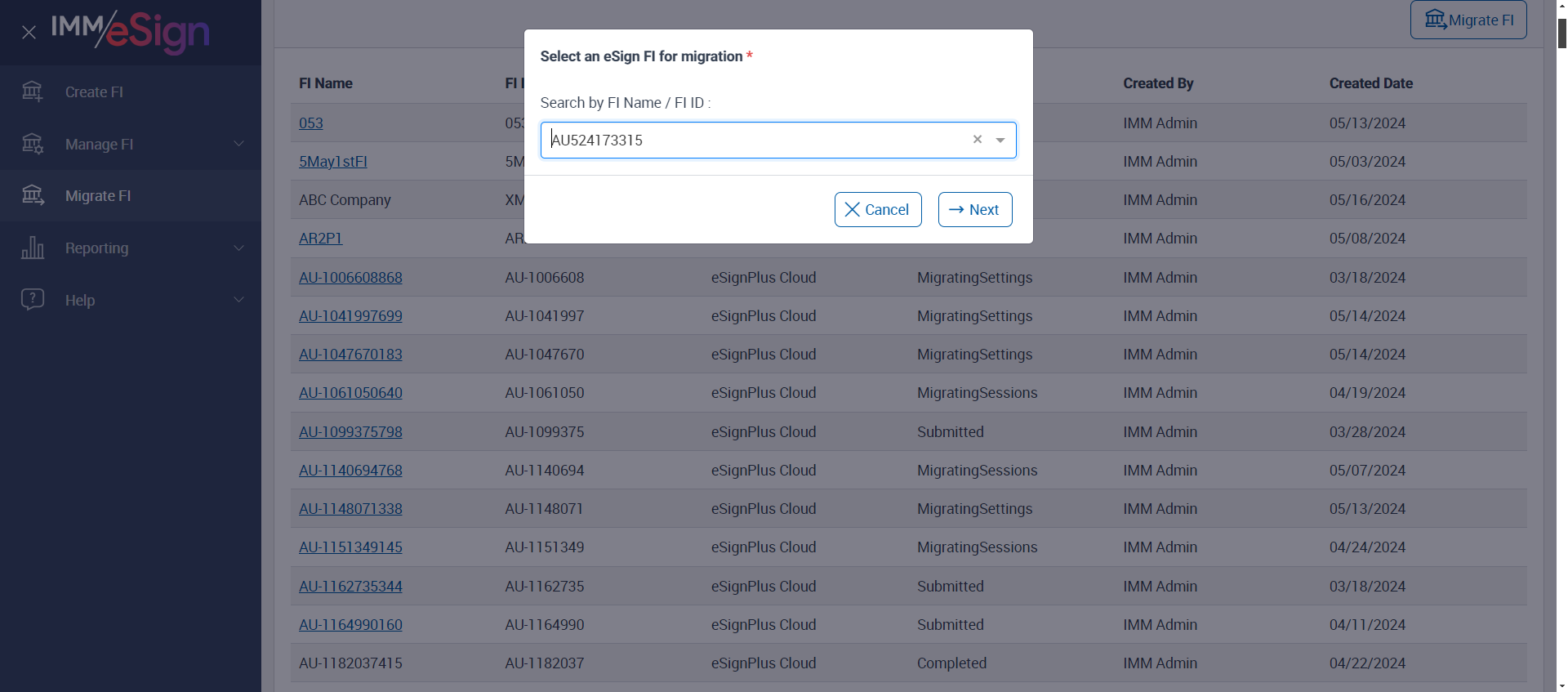This screenshot has width=1568, height=692.
Task: Expand the Help submenu chevron
Action: (x=239, y=300)
